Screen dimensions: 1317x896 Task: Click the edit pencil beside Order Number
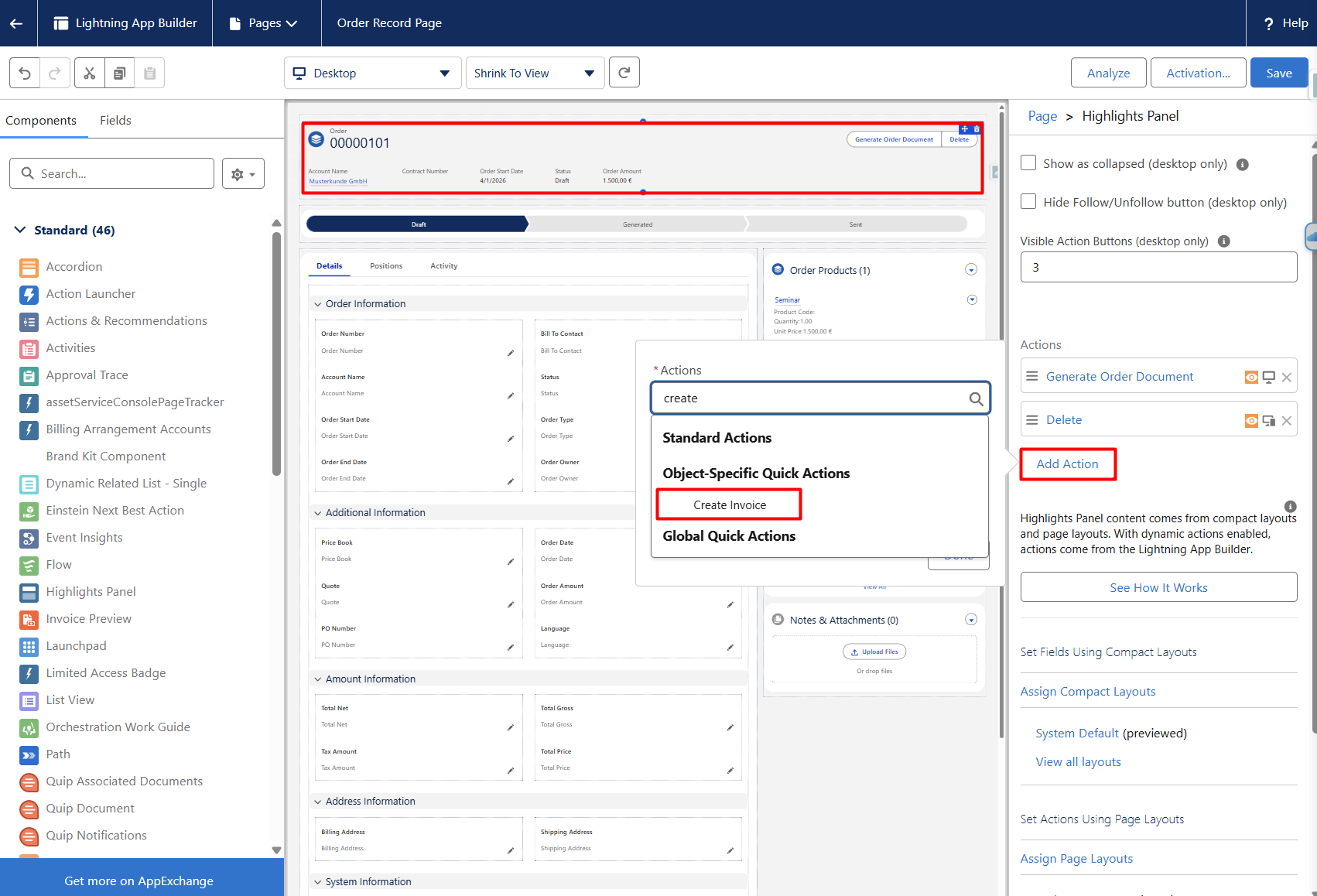coord(511,353)
